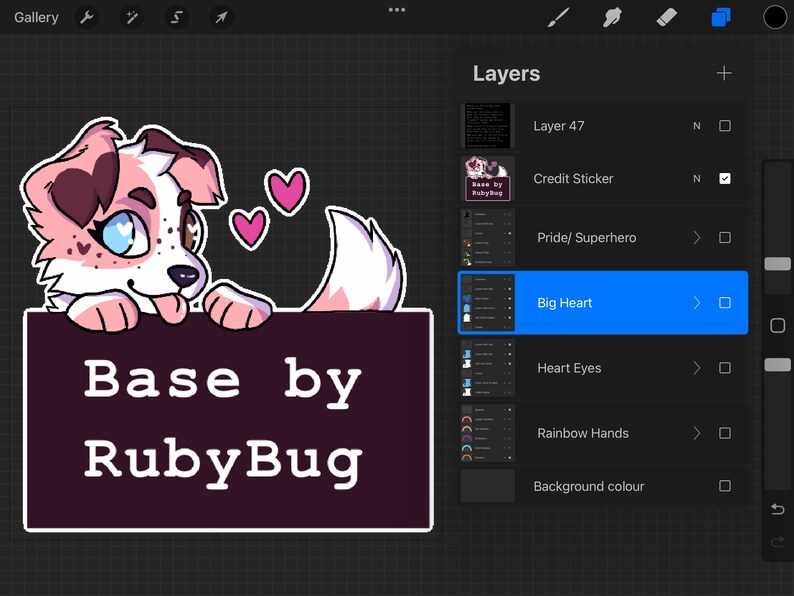Adjust the brush opacity slider handle
794x596 pixels.
pyautogui.click(x=777, y=365)
